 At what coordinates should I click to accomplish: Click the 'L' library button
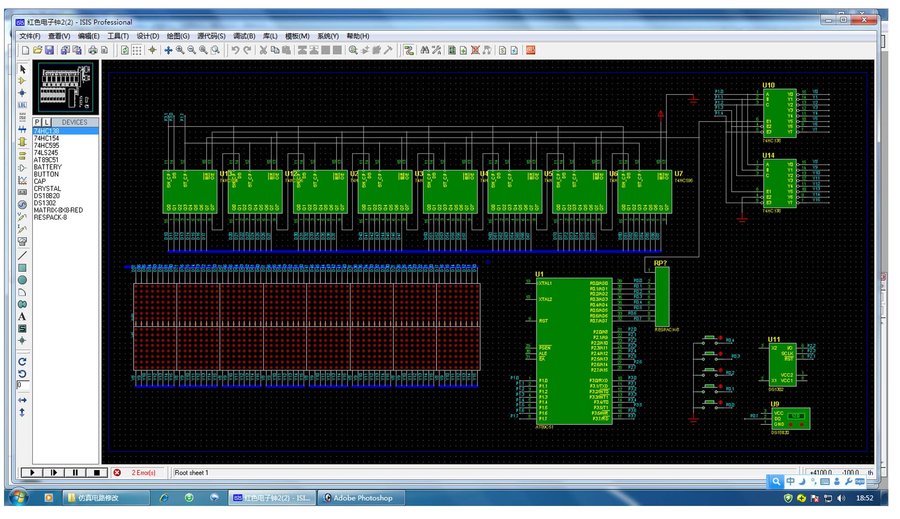point(47,122)
